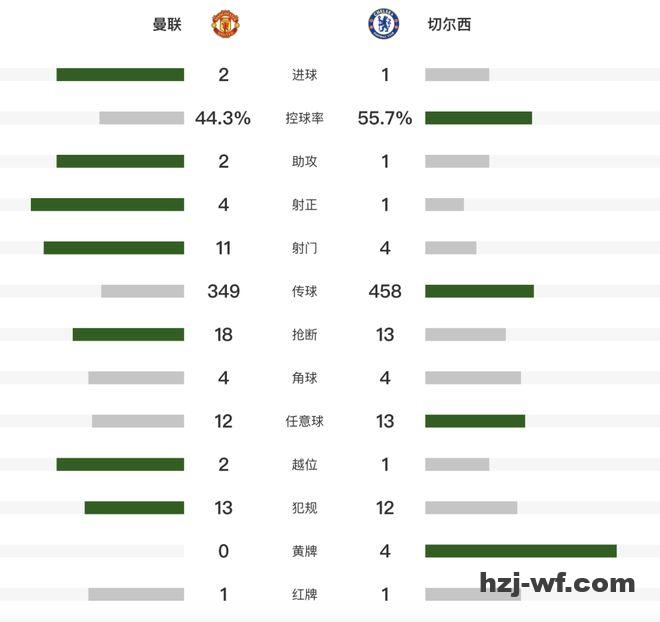Click Manchester United's green 犯规 bar
The image size is (660, 622).
tap(134, 508)
